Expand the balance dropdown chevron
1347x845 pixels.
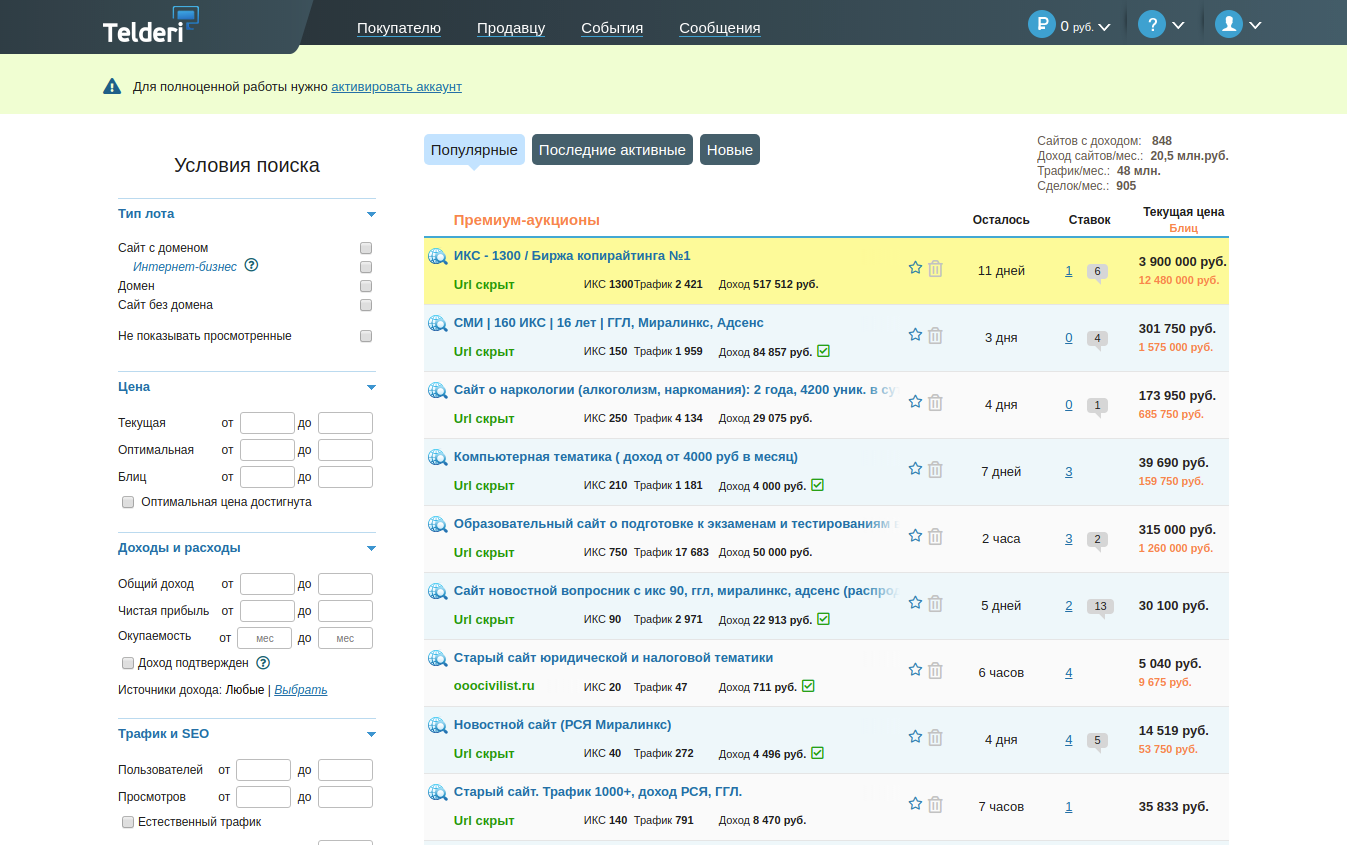coord(1104,27)
